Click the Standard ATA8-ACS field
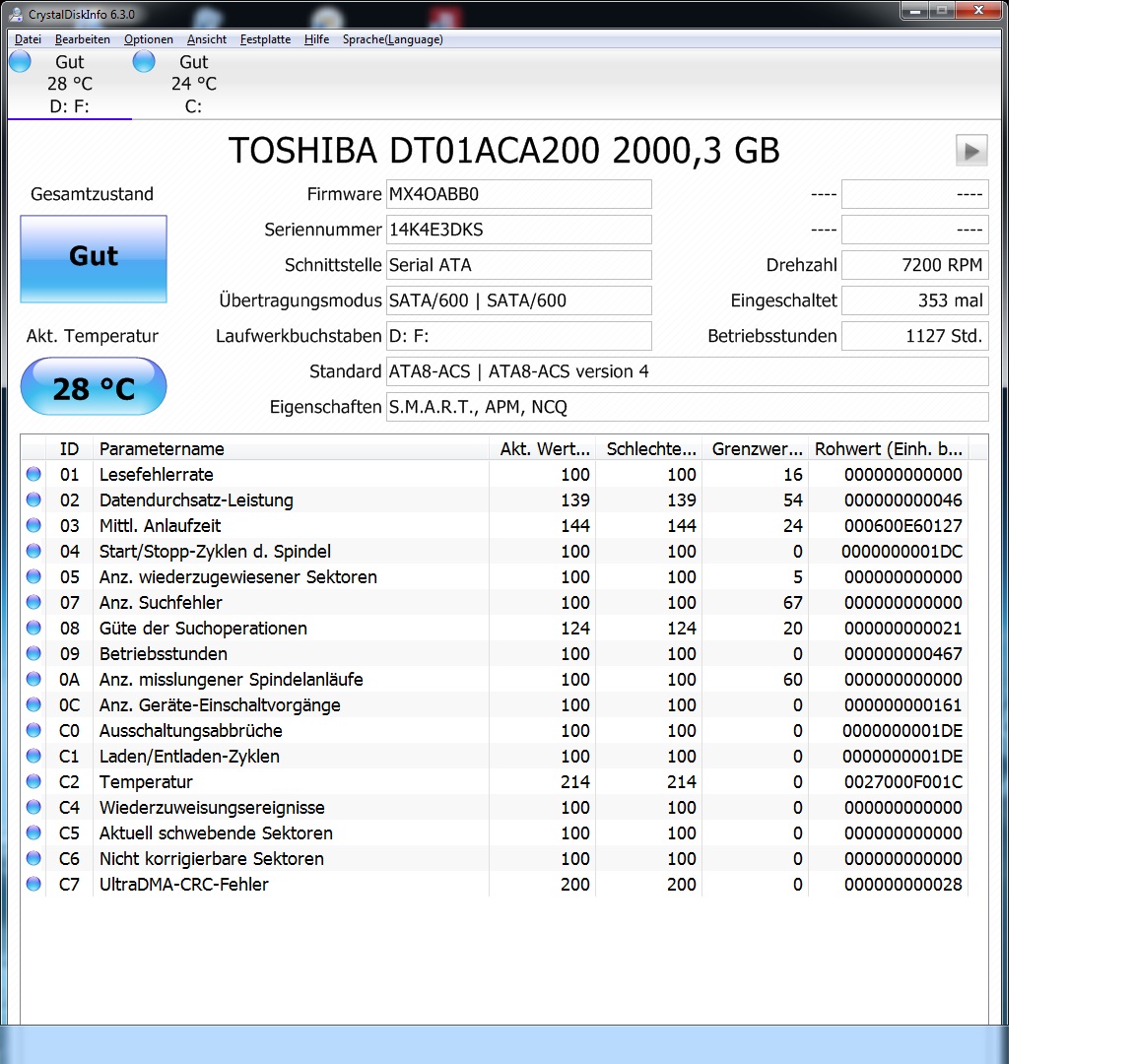Screen dimensions: 1135x1064 (687, 371)
